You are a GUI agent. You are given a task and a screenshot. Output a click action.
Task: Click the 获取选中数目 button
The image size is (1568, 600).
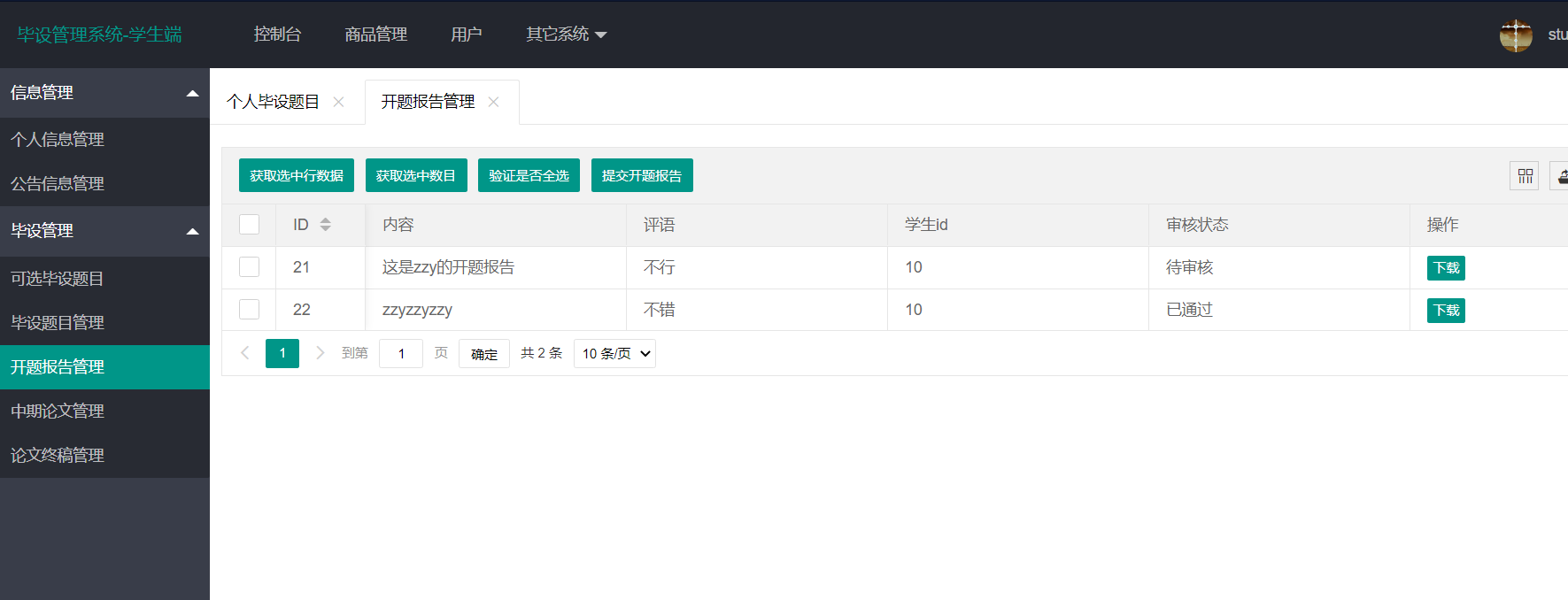coord(416,175)
